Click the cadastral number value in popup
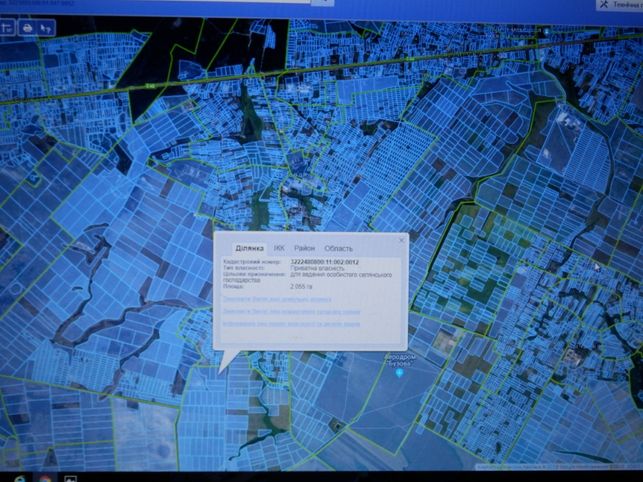 click(x=325, y=262)
